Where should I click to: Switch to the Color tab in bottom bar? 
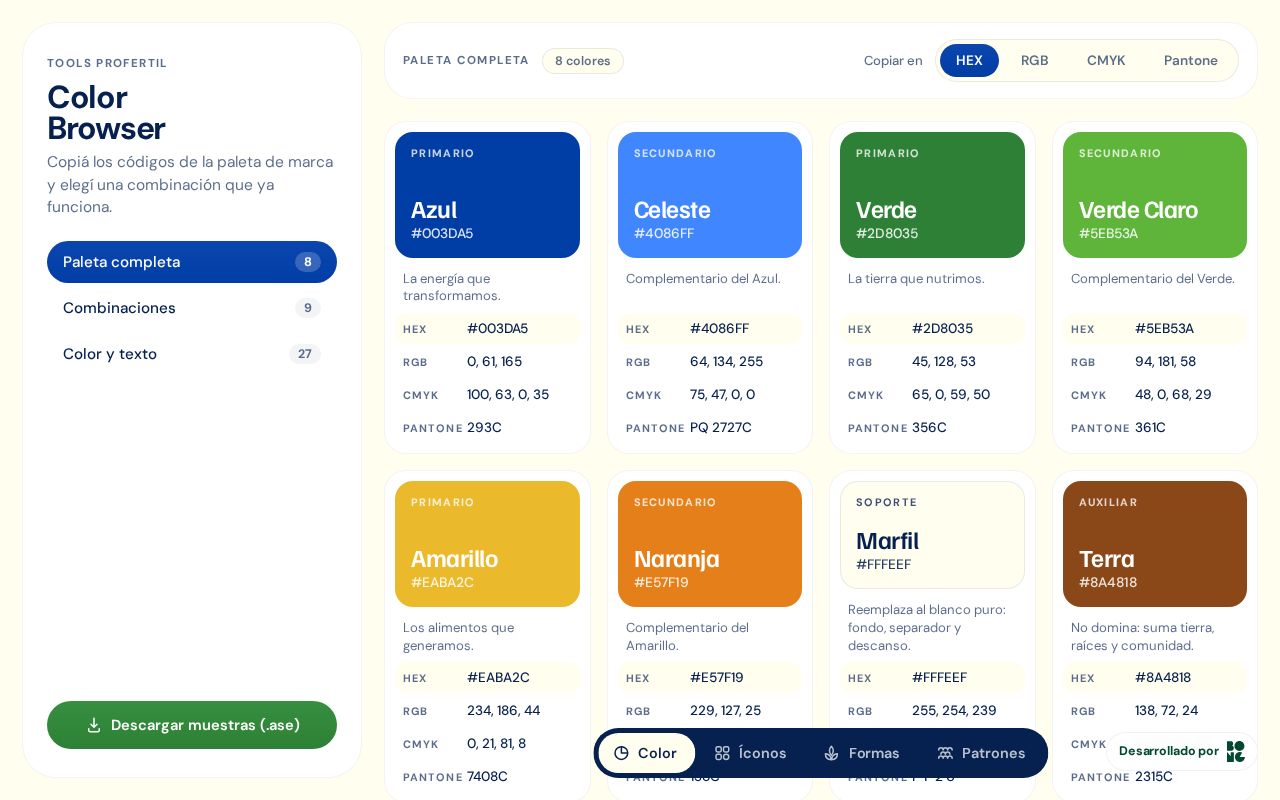tap(646, 753)
